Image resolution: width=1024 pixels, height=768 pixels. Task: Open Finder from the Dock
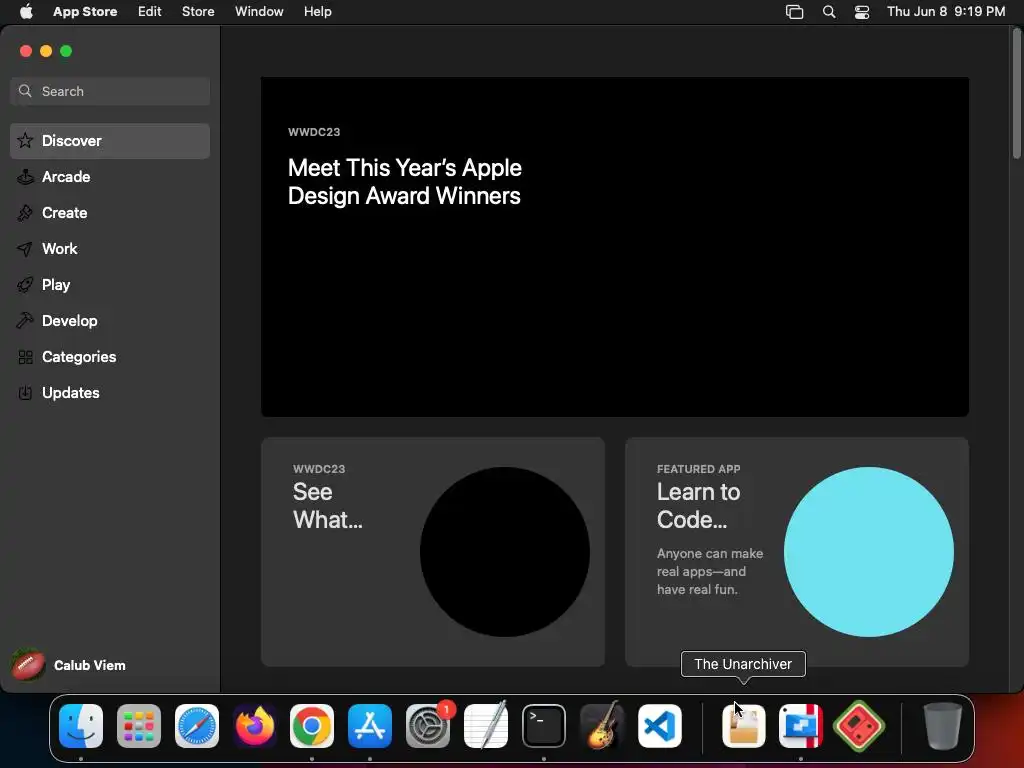pyautogui.click(x=81, y=726)
